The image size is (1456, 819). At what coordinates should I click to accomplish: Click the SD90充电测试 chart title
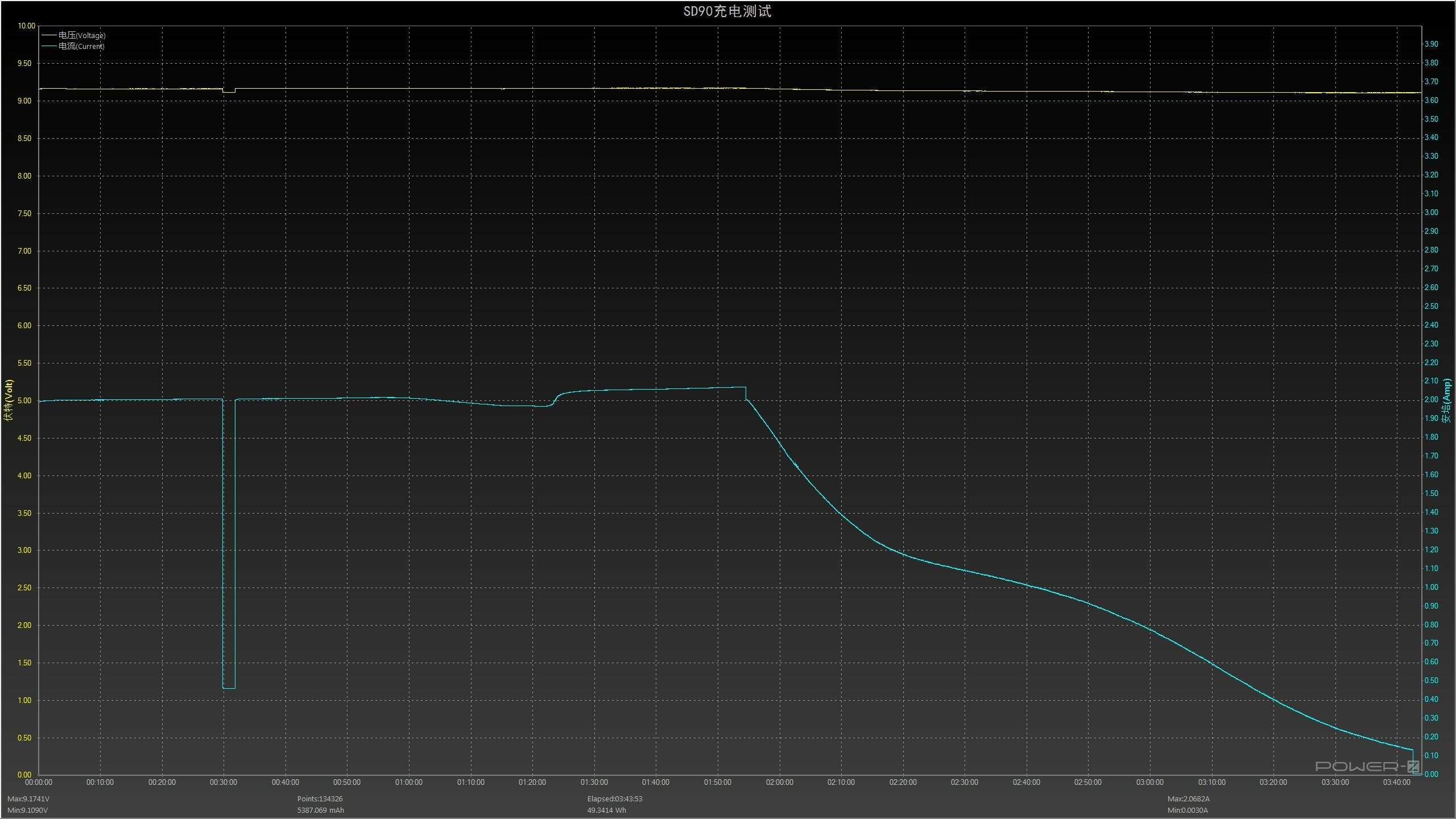[x=727, y=11]
